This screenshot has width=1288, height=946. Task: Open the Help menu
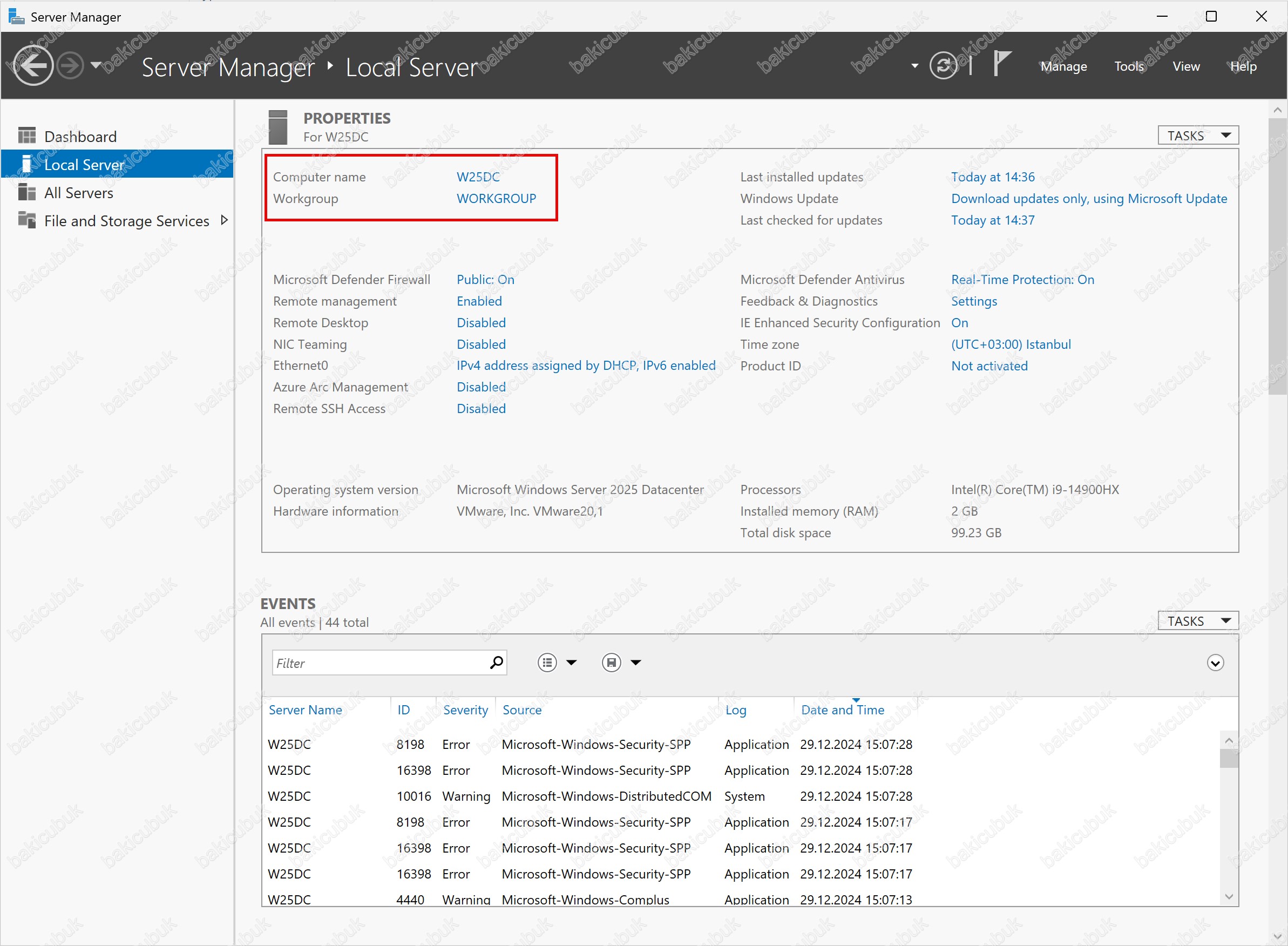(x=1243, y=66)
